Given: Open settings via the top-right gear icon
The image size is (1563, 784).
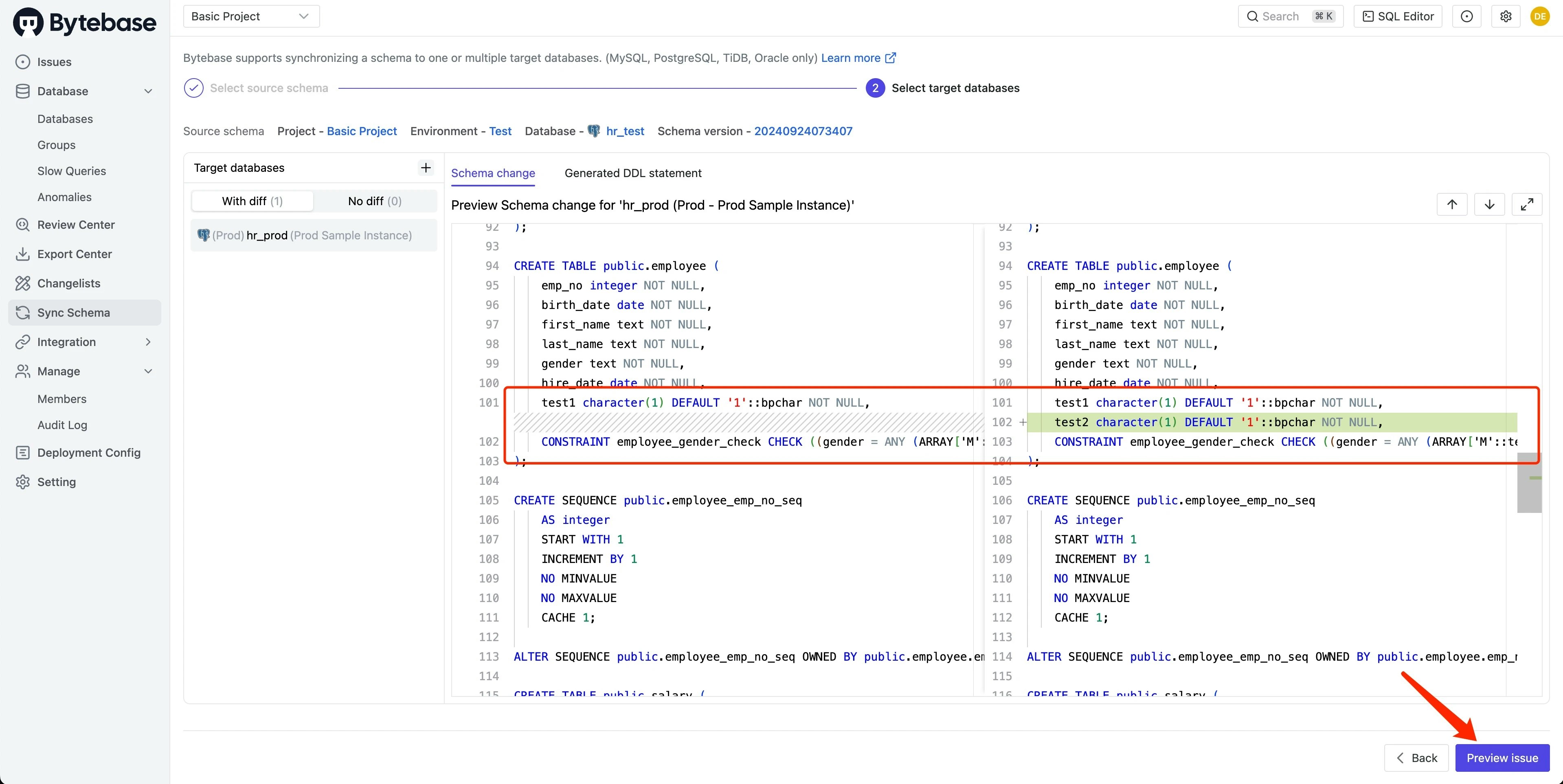Looking at the screenshot, I should click(x=1505, y=16).
